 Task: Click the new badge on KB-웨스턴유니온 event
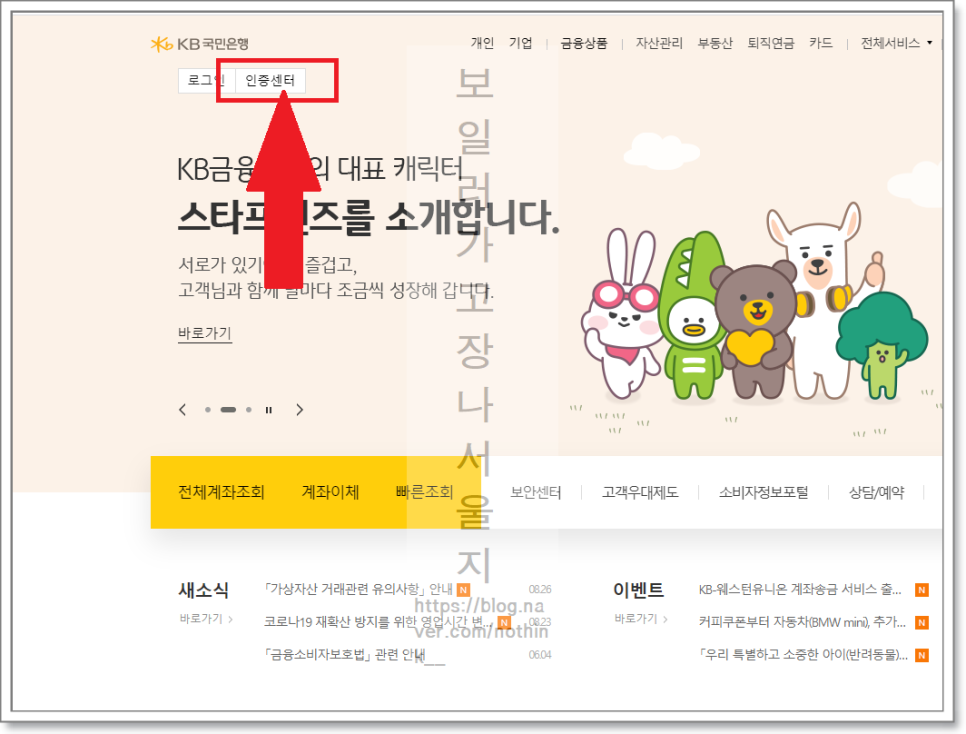(x=922, y=590)
